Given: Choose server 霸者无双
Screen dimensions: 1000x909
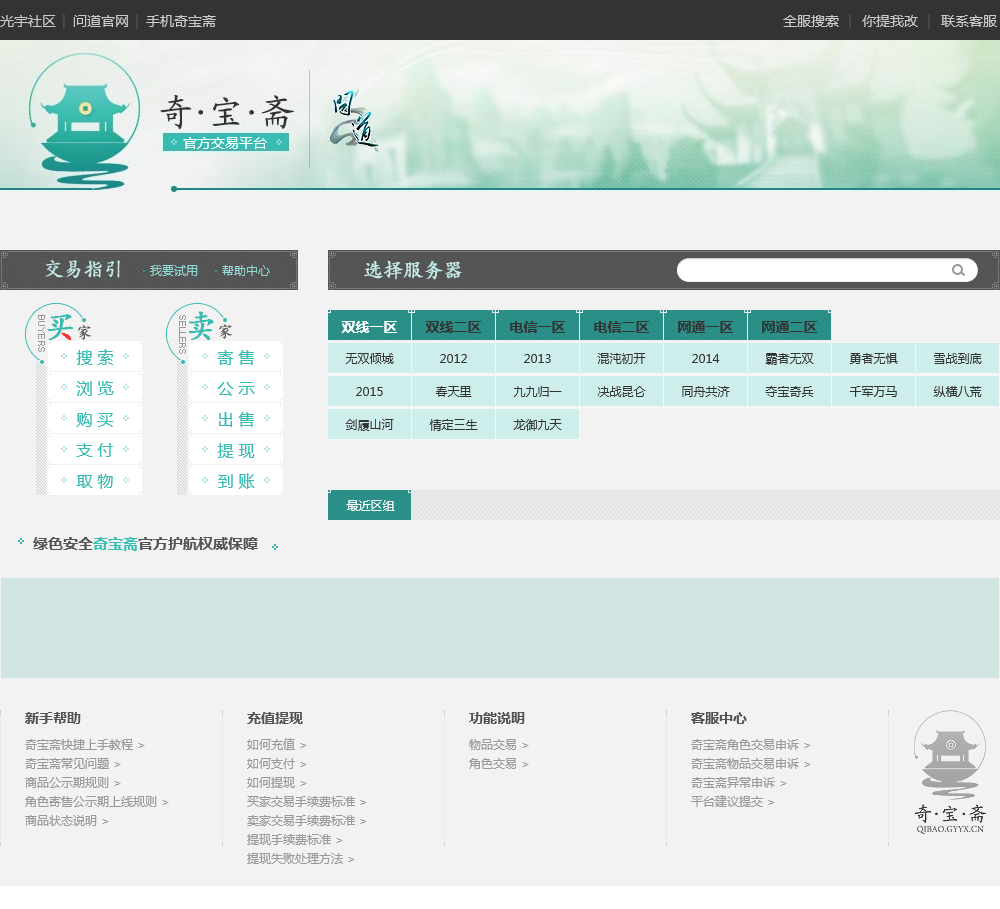Looking at the screenshot, I should tap(789, 358).
